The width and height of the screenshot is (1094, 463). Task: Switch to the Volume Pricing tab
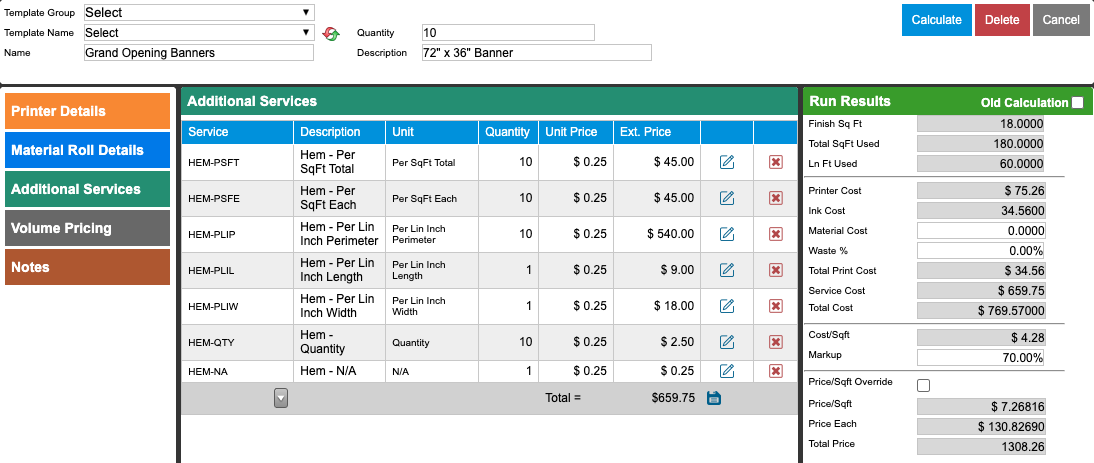pos(87,228)
